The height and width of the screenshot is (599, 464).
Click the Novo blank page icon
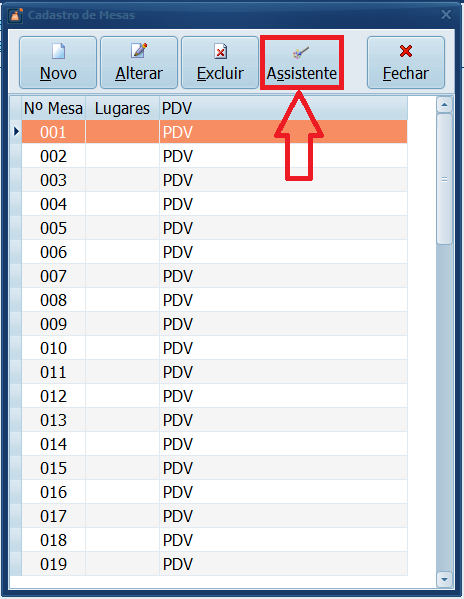58,51
